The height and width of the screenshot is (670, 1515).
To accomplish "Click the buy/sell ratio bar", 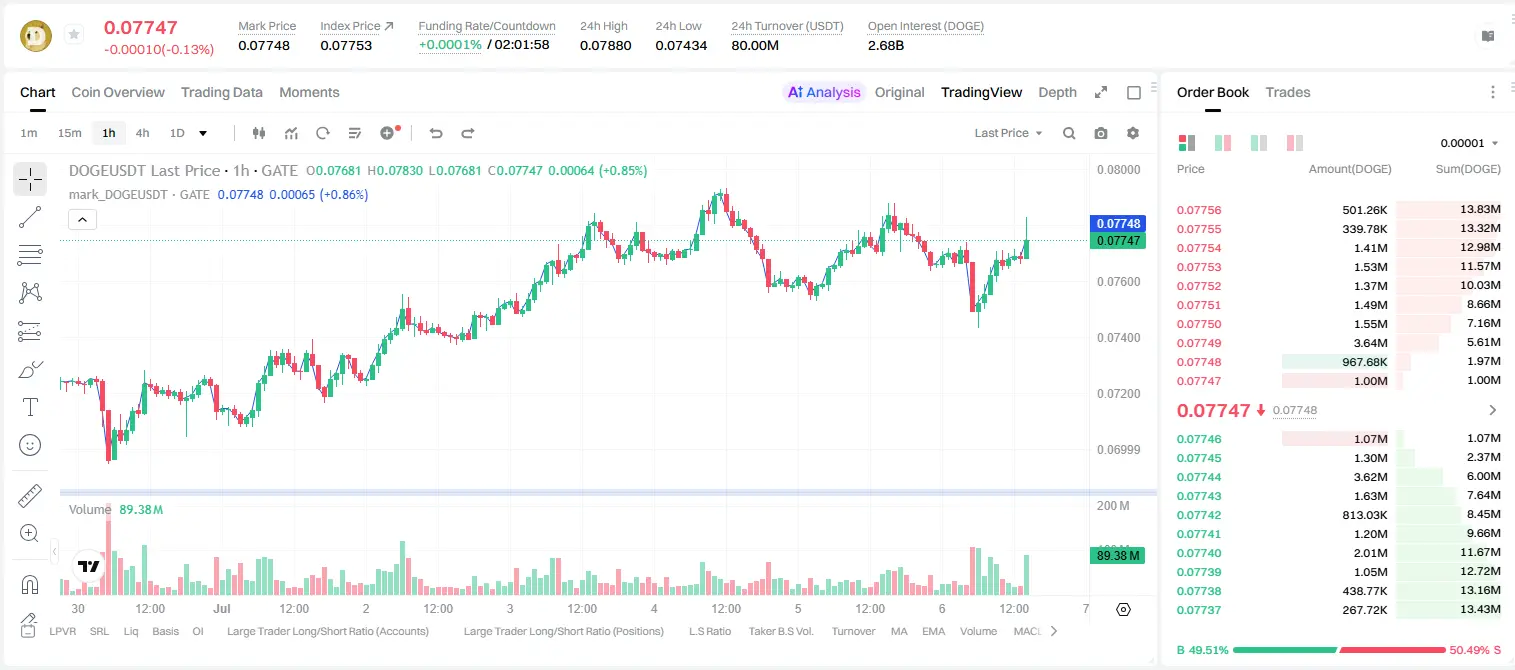I will coord(1339,650).
